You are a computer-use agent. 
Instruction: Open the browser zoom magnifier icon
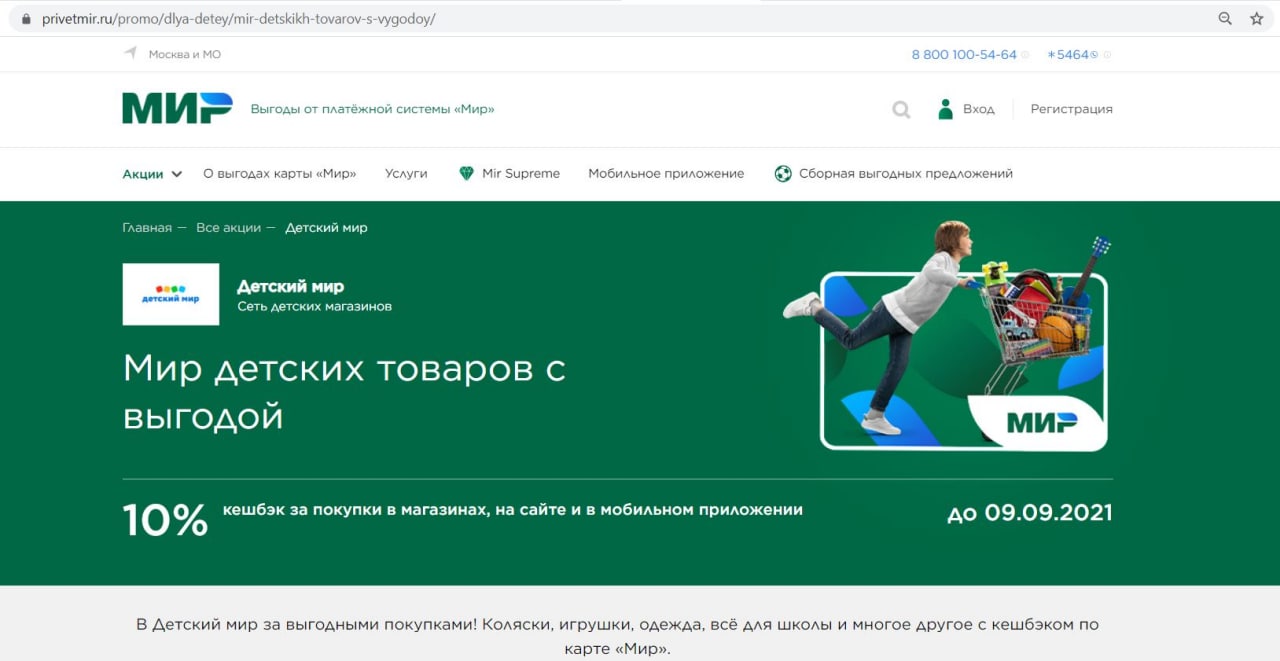(x=1225, y=19)
